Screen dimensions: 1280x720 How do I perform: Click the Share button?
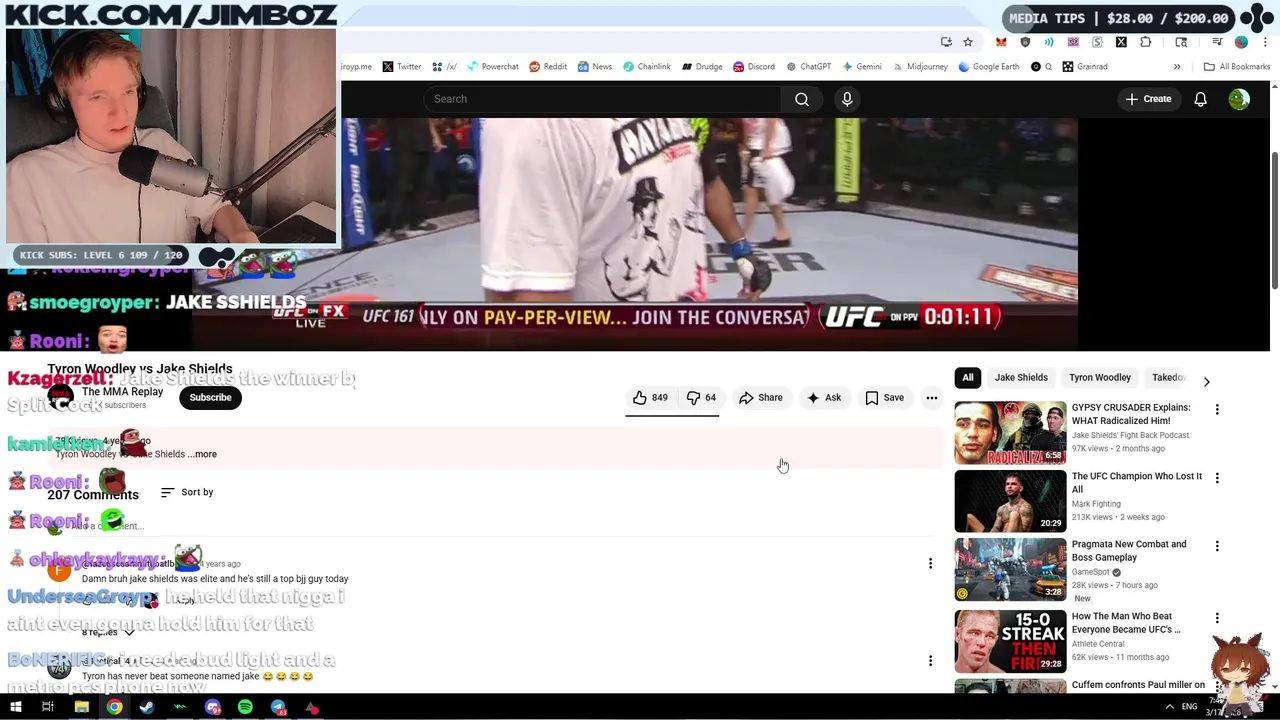tap(761, 398)
